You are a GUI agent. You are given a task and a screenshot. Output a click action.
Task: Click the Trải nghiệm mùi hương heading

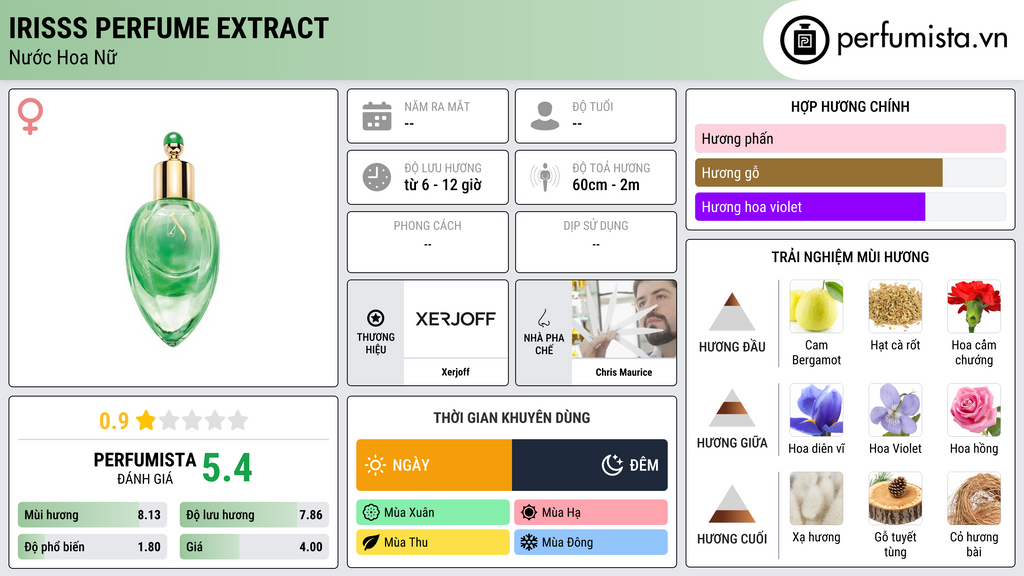coord(850,257)
